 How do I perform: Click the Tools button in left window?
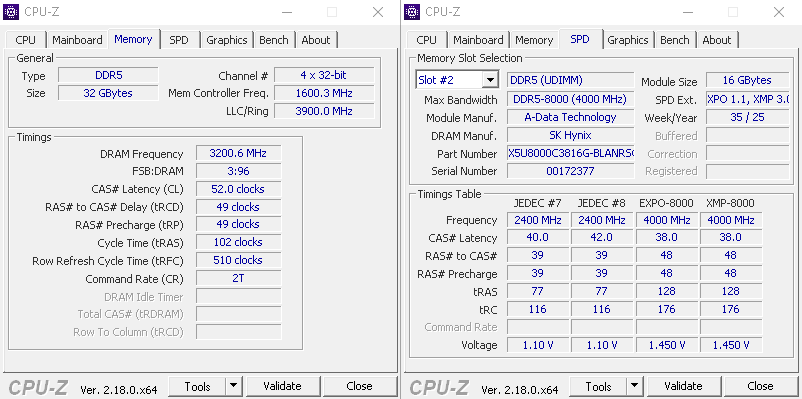pos(197,386)
